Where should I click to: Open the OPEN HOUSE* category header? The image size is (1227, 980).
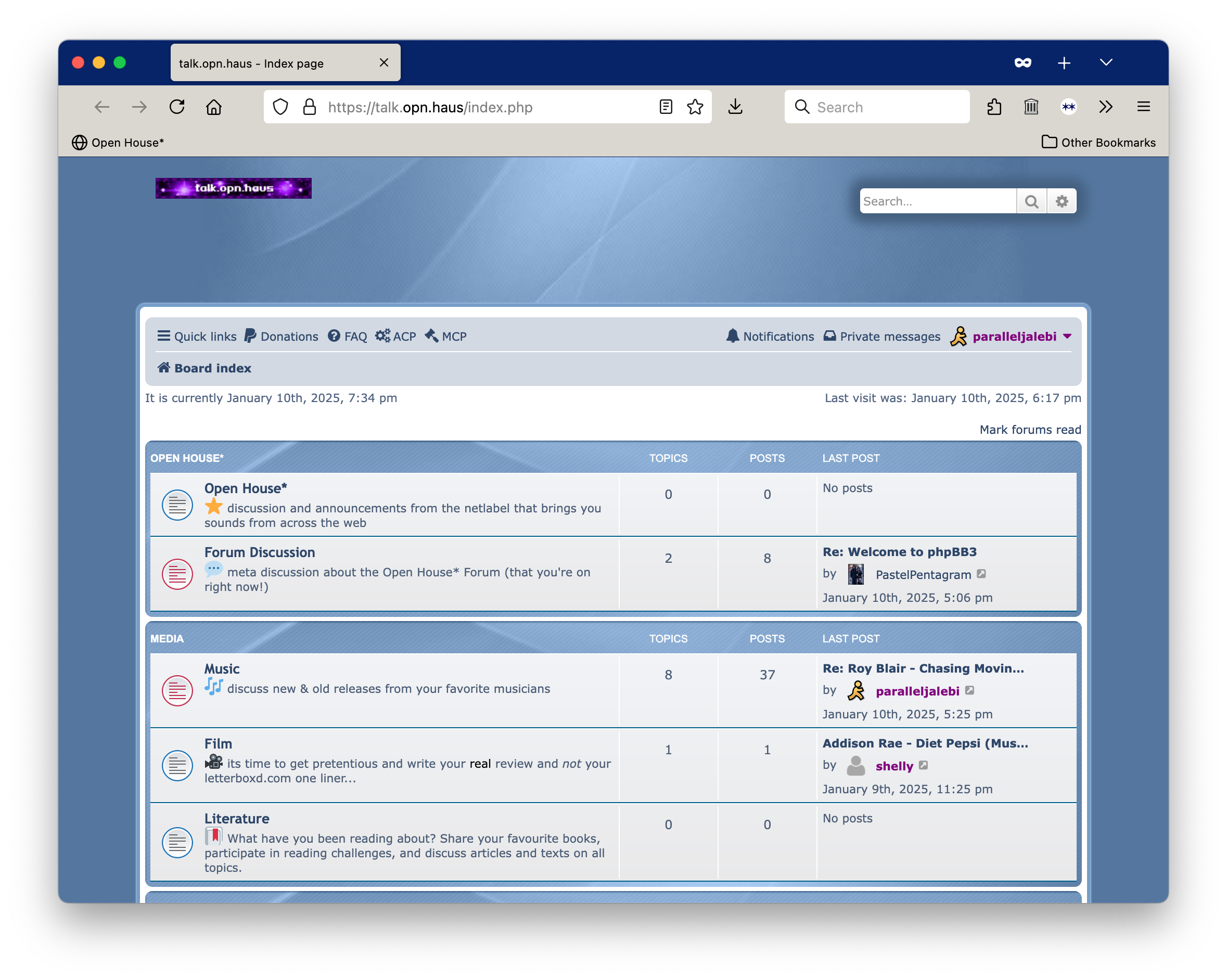point(187,458)
